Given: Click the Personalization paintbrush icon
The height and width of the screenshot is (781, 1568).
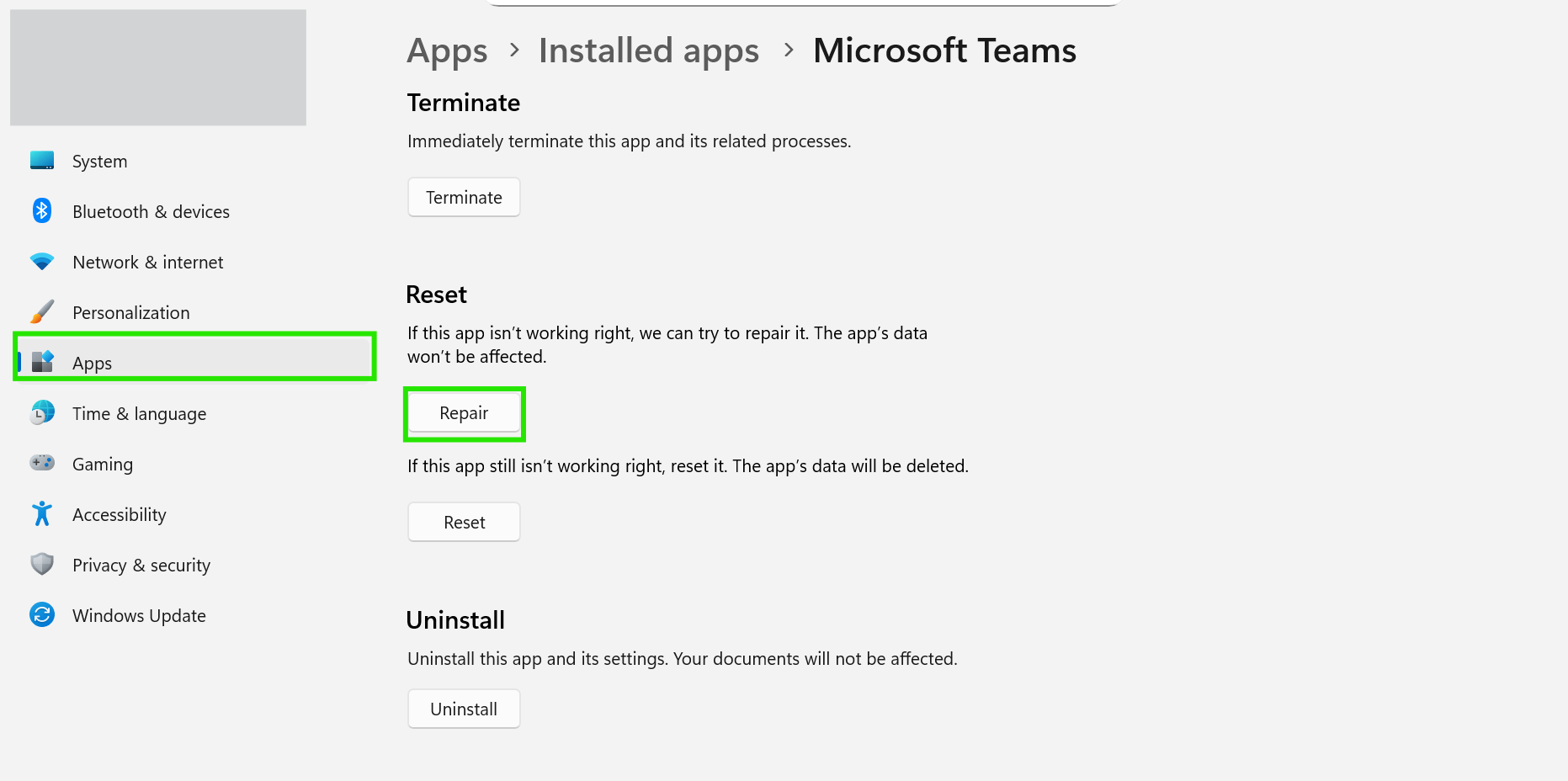Looking at the screenshot, I should point(42,311).
